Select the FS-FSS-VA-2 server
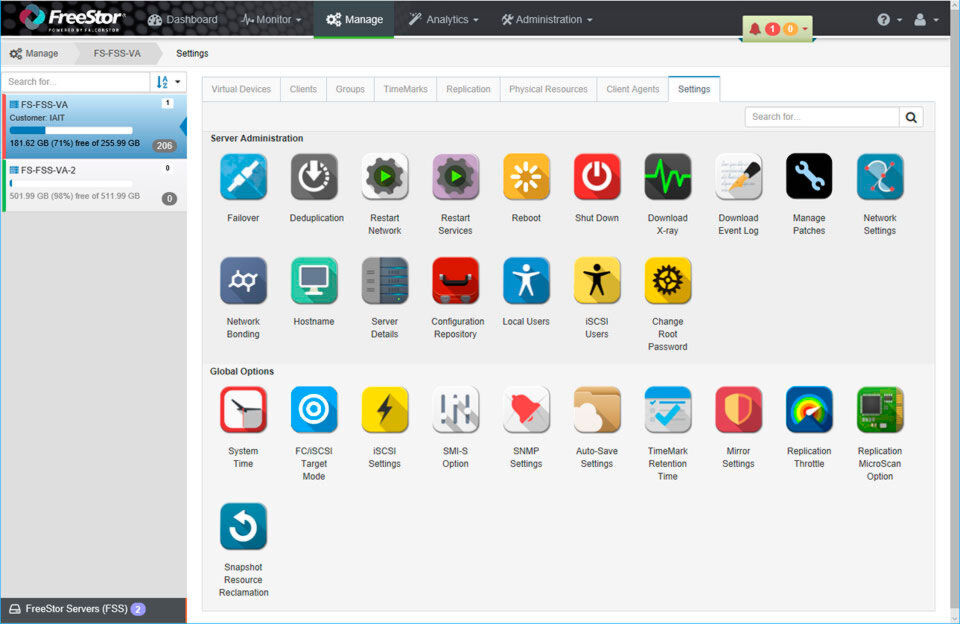This screenshot has width=960, height=624. coord(95,185)
